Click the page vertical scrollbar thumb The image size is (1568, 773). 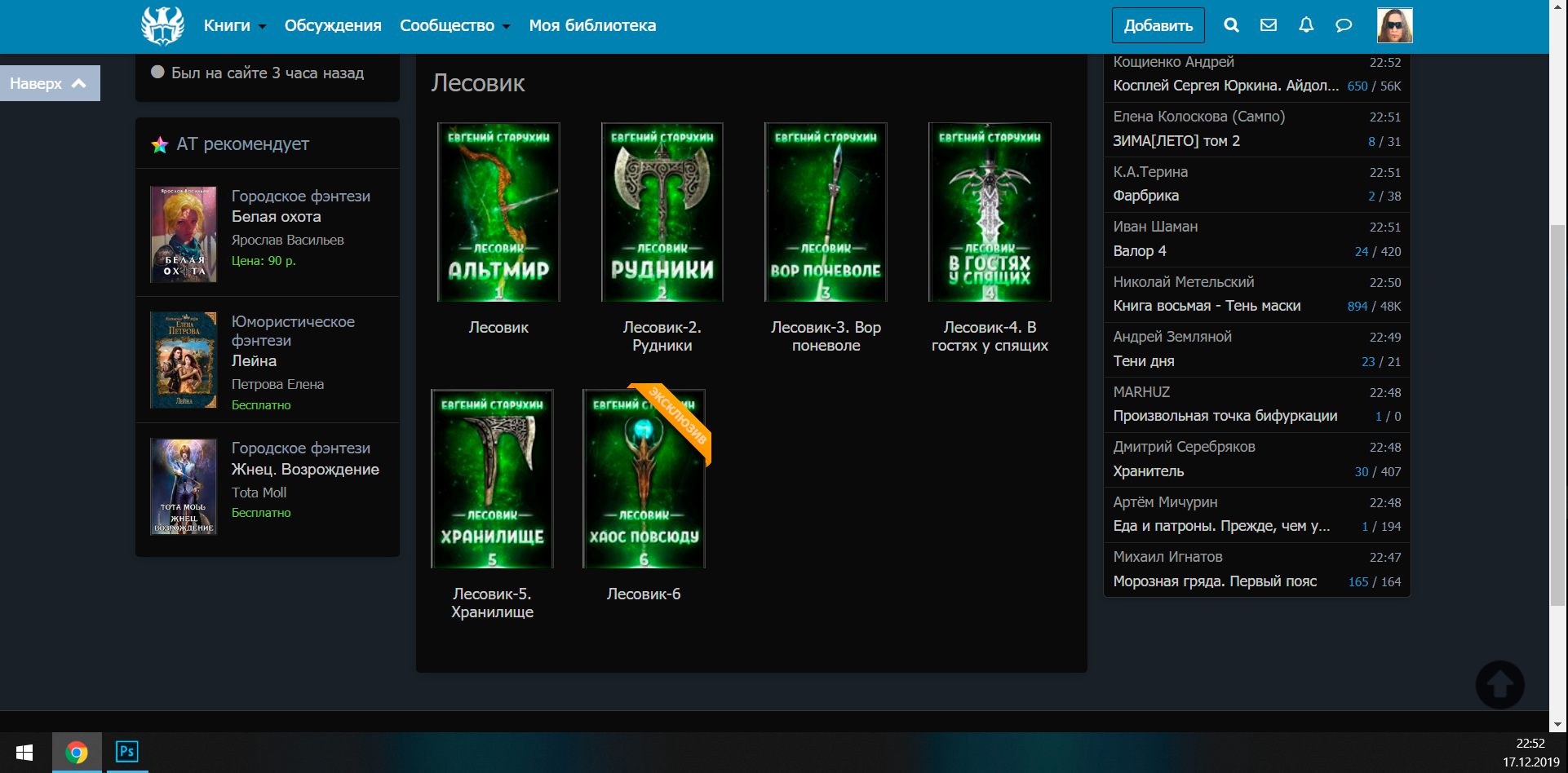click(1557, 414)
